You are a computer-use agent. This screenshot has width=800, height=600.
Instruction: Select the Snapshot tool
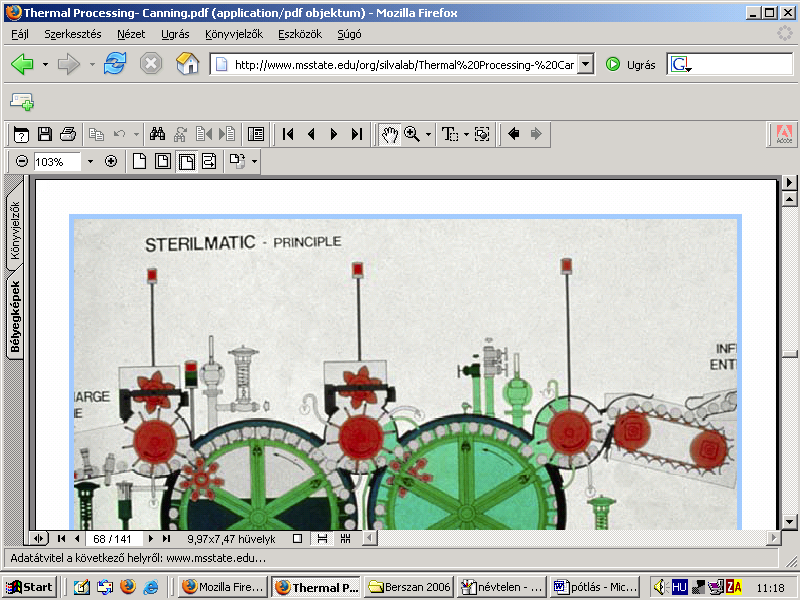point(482,134)
